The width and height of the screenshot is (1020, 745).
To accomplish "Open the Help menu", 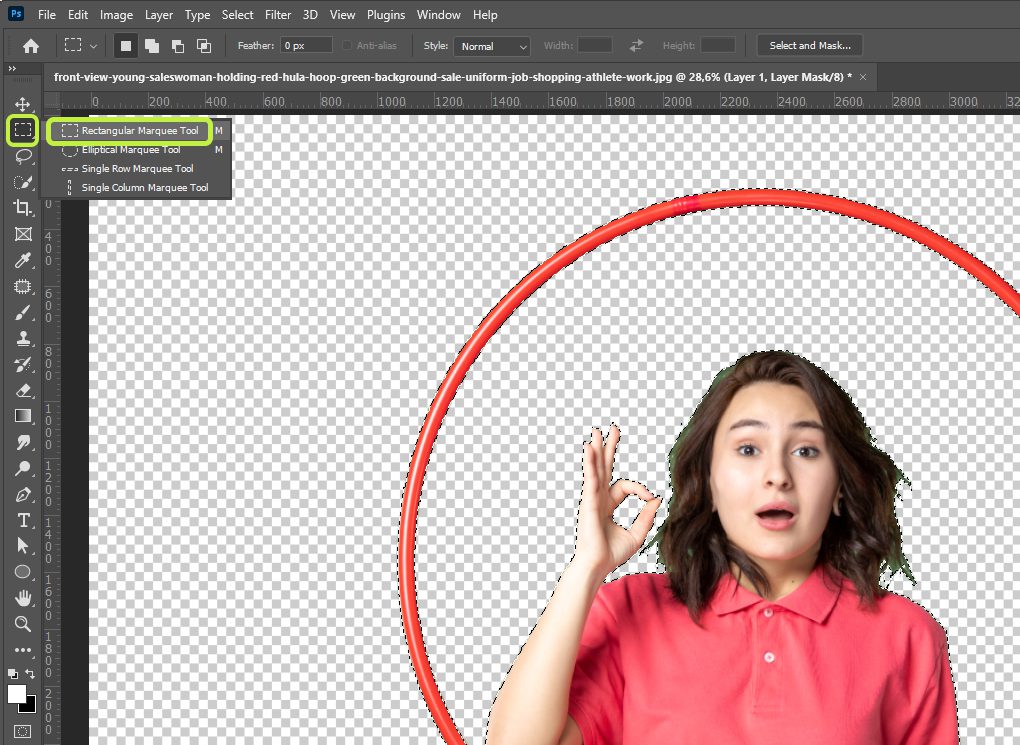I will point(485,14).
